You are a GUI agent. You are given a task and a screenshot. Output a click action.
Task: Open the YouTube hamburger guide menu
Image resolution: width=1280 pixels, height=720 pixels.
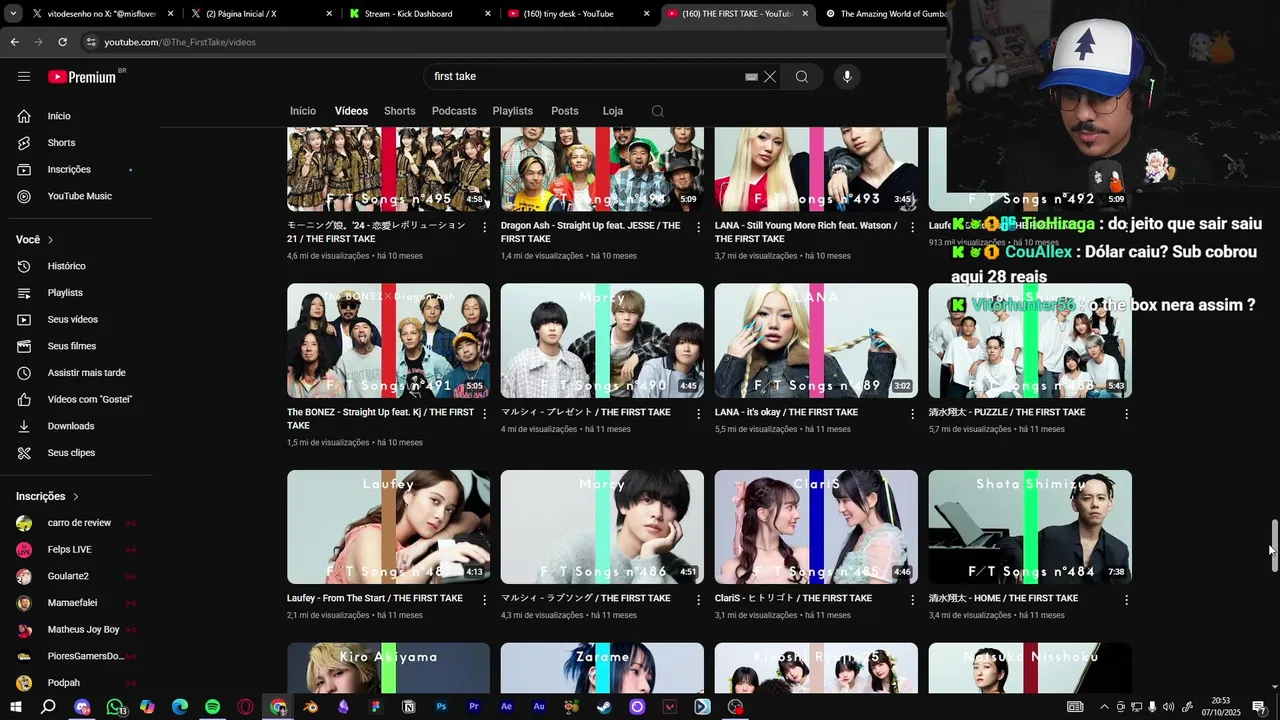coord(24,77)
